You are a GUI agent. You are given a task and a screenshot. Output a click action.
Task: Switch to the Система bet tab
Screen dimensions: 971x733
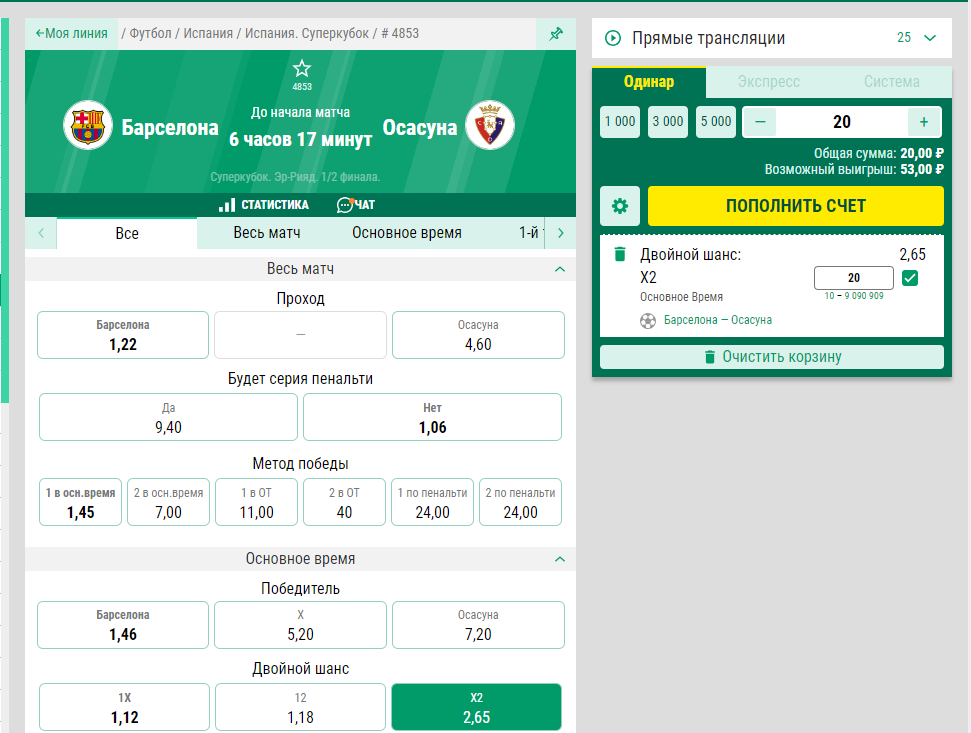point(891,82)
